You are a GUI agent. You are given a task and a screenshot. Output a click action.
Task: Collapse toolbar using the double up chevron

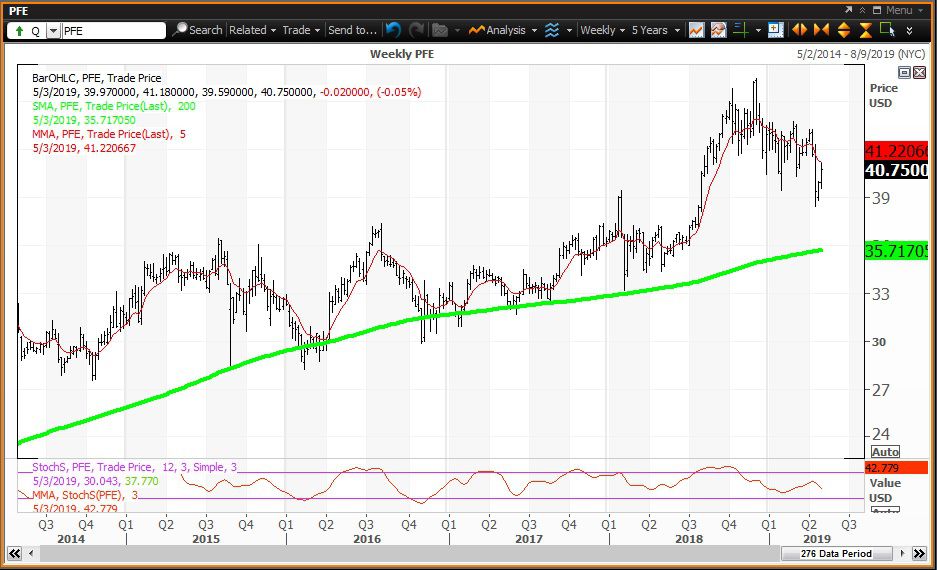[862, 10]
